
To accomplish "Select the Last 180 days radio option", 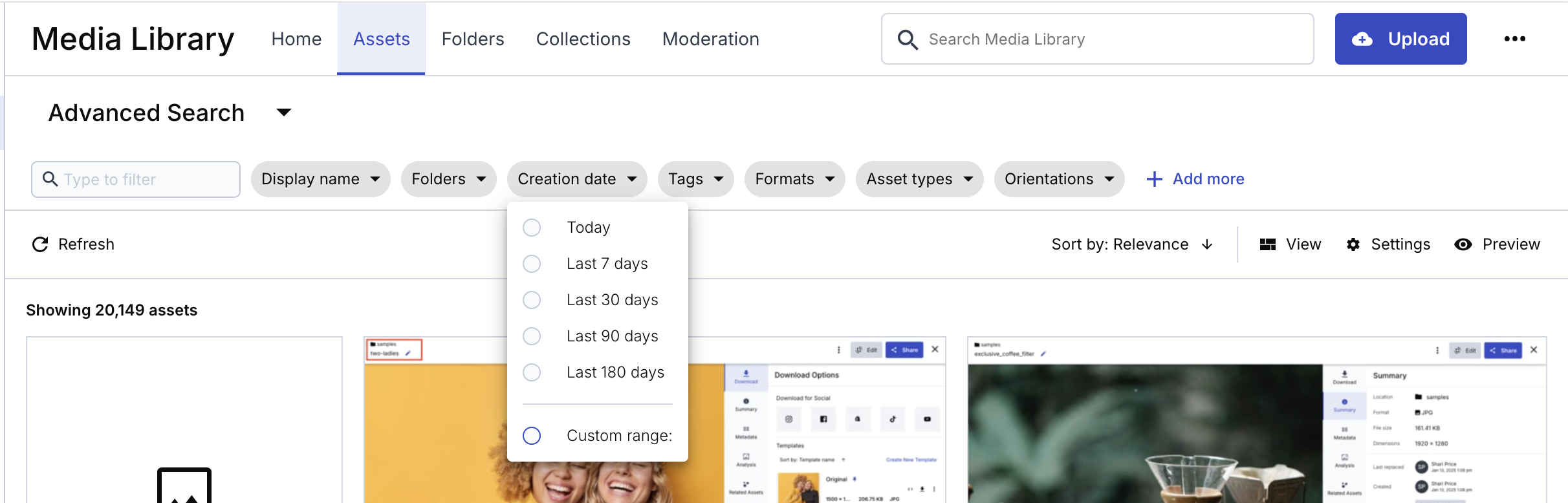I will pos(532,372).
